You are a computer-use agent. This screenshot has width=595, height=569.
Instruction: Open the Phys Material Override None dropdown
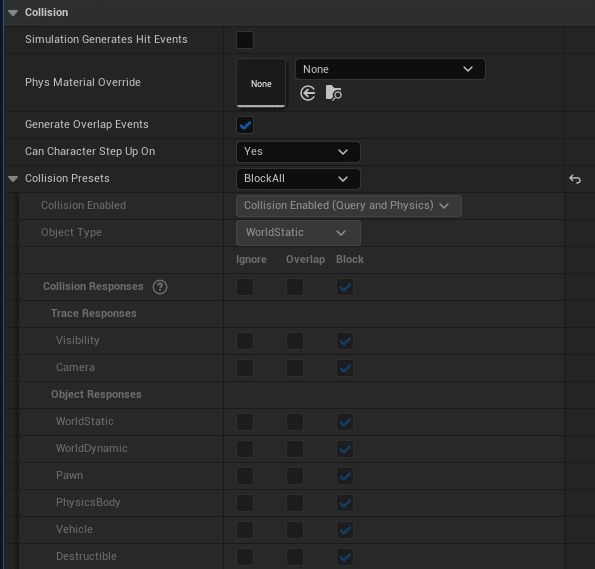click(x=390, y=69)
